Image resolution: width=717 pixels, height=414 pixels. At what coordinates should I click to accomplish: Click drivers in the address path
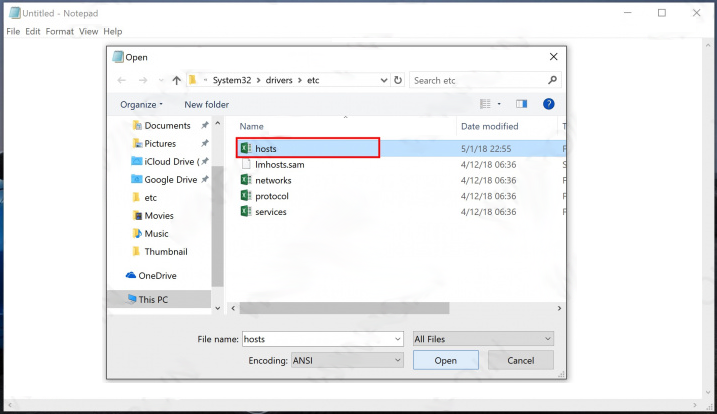(279, 80)
